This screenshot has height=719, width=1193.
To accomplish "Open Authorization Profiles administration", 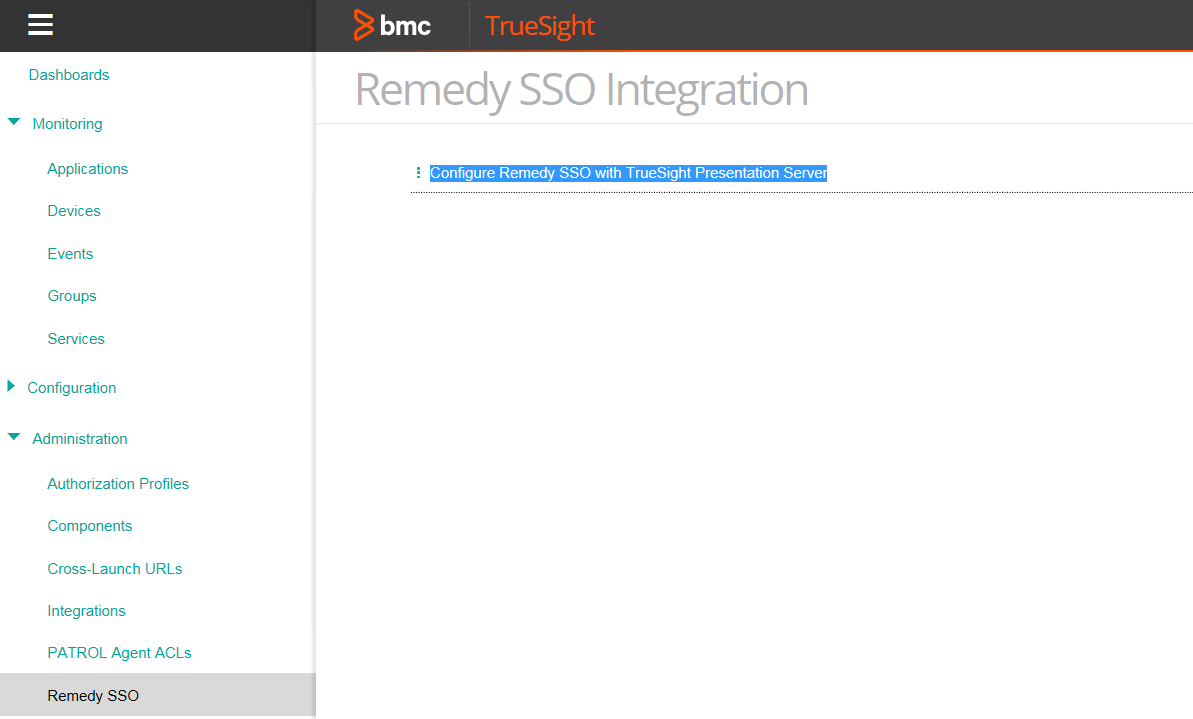I will 118,483.
